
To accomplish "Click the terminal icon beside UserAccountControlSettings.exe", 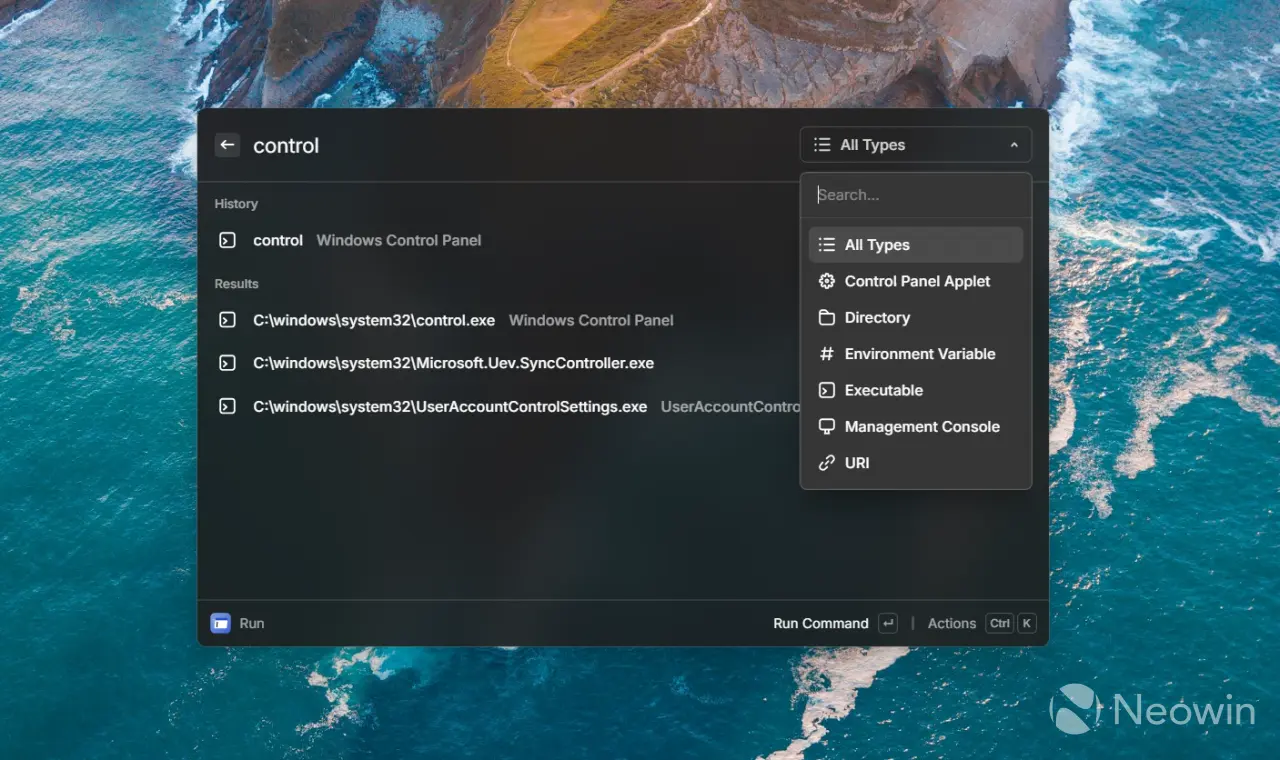I will coord(227,406).
